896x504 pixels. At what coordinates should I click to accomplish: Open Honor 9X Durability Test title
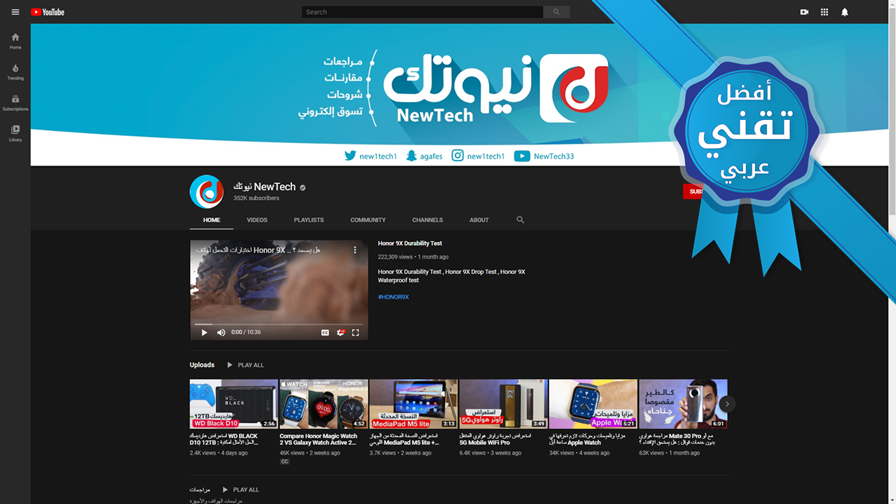coord(410,243)
